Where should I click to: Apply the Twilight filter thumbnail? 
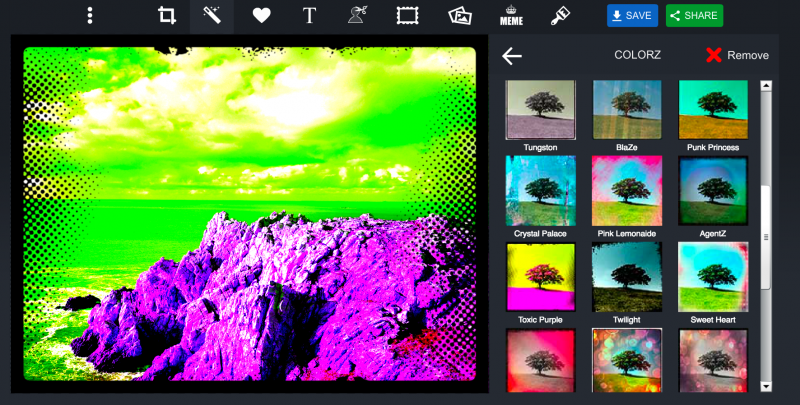pos(627,277)
